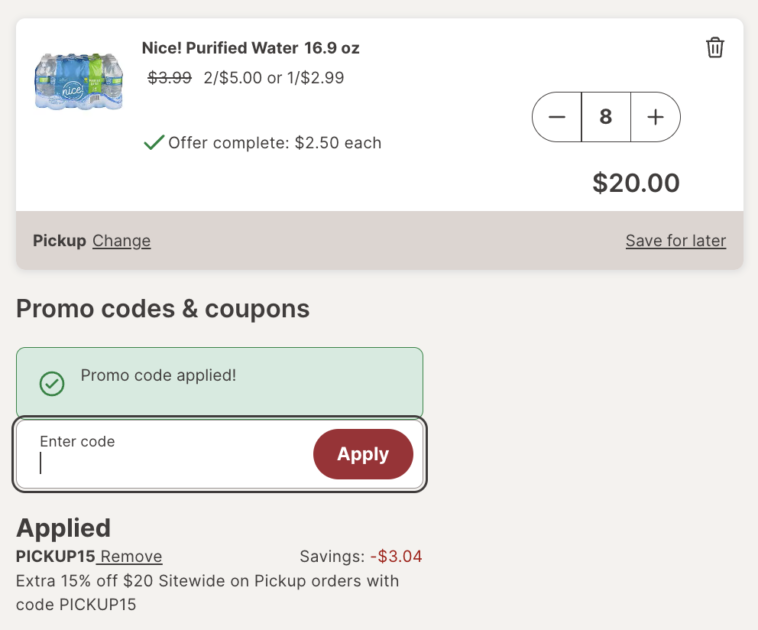758x630 pixels.
Task: Click the $20.00 item total
Action: [x=635, y=183]
